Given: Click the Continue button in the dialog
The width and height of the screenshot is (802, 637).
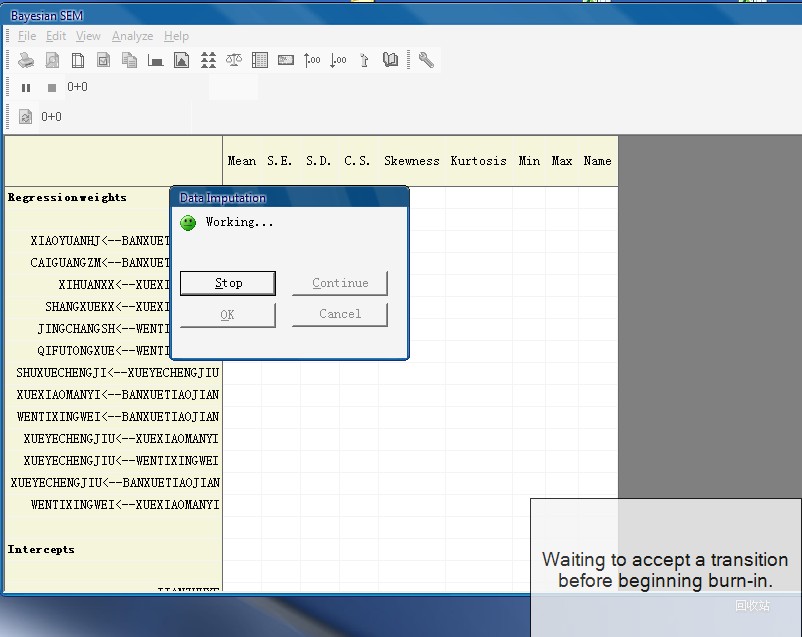Looking at the screenshot, I should tap(340, 283).
